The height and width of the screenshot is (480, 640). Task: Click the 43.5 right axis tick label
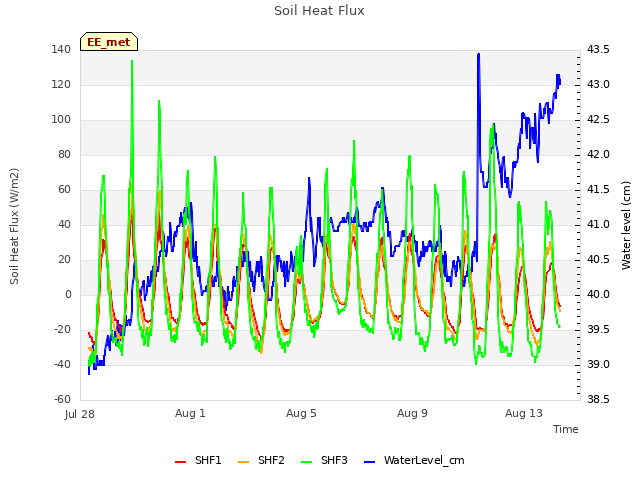(598, 50)
